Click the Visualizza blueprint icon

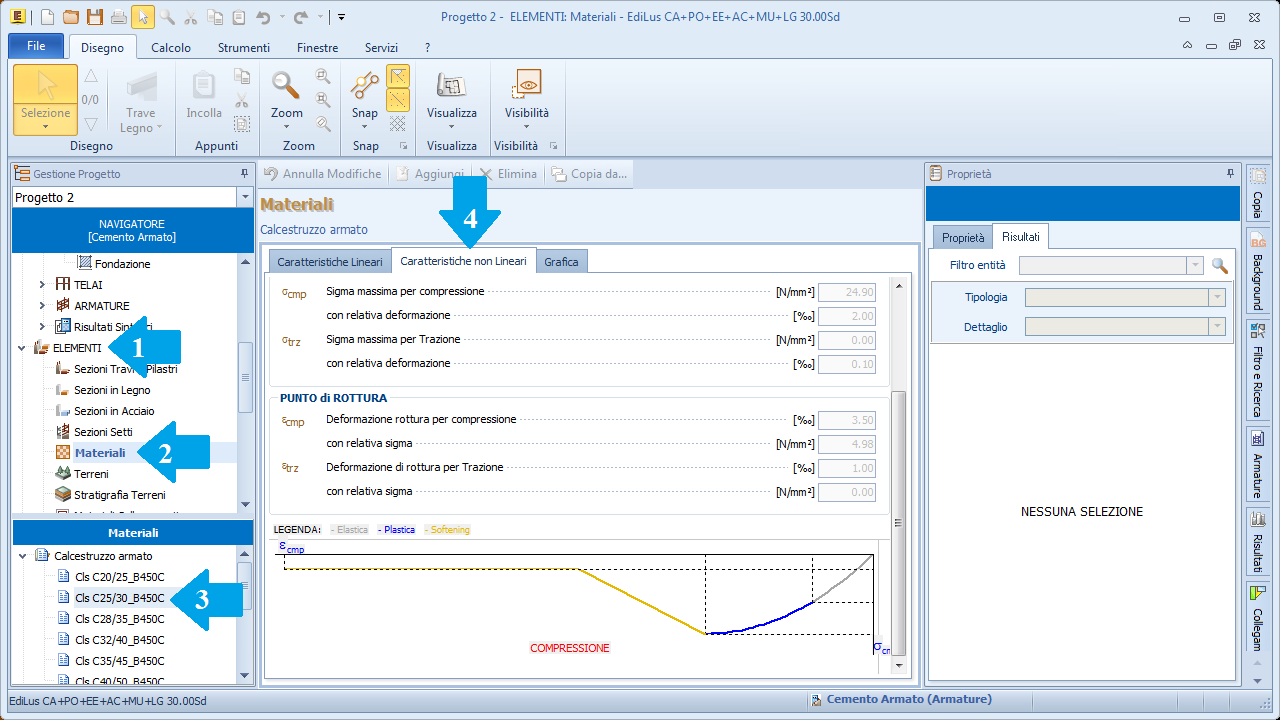tap(451, 85)
